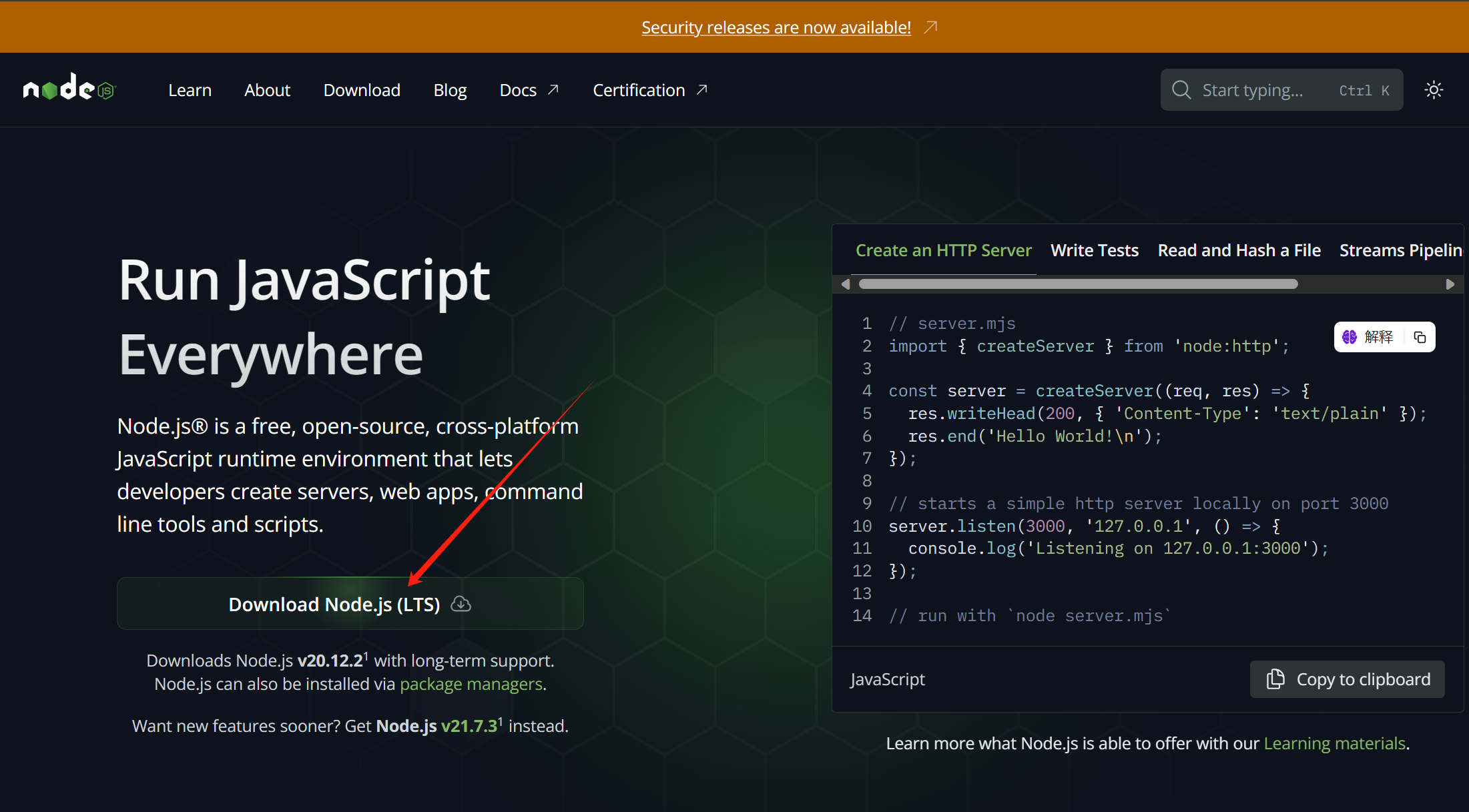
Task: Click the Ctrl K shortcut hint
Action: coord(1364,91)
